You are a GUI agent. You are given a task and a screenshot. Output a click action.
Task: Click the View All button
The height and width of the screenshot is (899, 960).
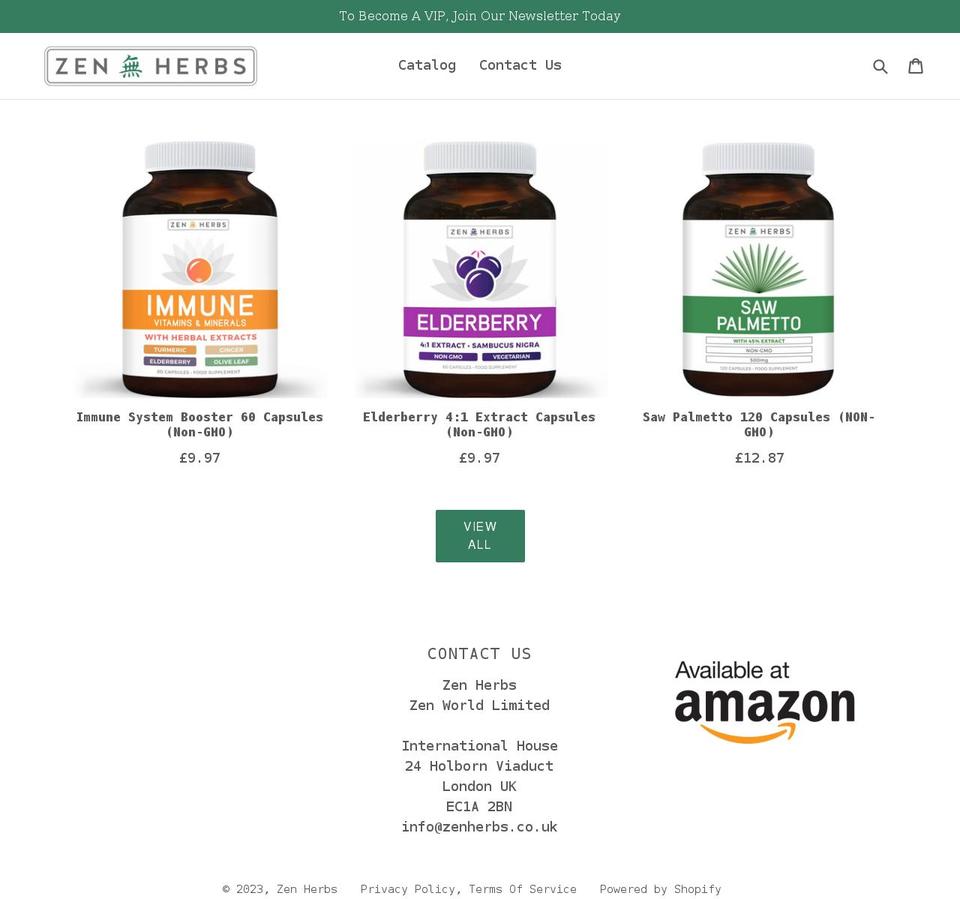[x=480, y=536]
